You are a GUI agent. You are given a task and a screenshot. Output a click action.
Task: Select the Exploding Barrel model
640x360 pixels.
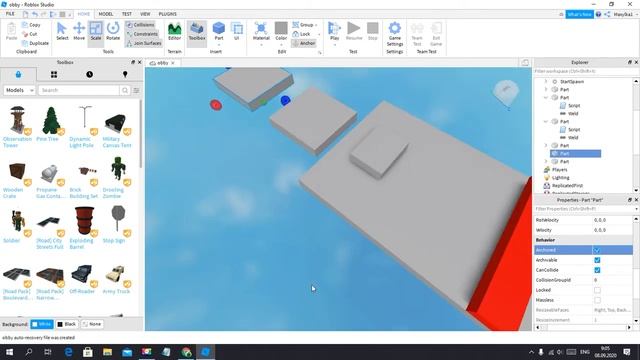(84, 228)
